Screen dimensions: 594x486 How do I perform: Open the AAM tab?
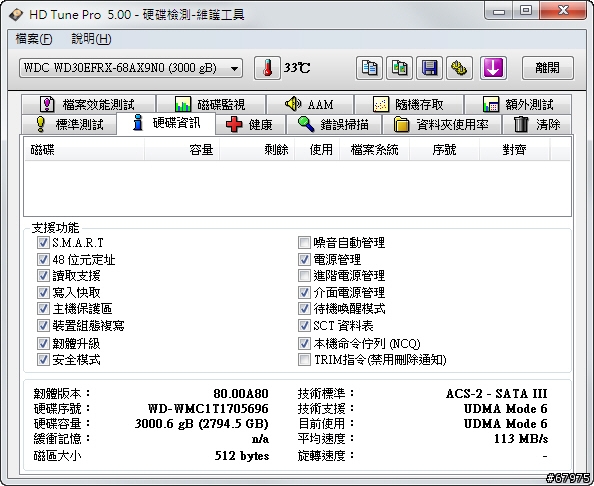pos(310,104)
